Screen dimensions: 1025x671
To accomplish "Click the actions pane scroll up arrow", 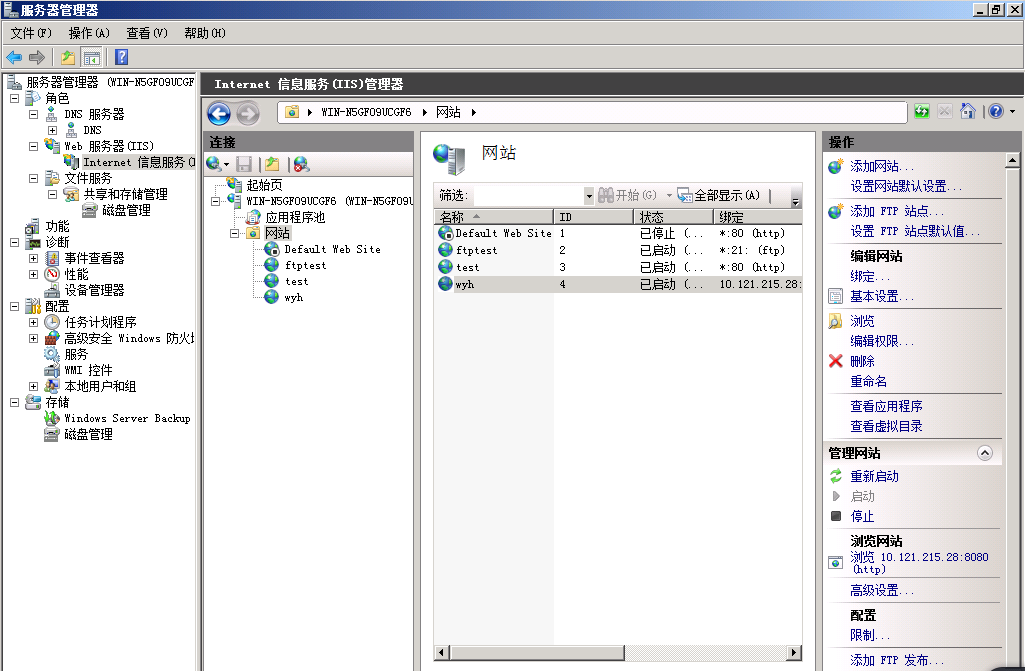I will click(x=1012, y=160).
